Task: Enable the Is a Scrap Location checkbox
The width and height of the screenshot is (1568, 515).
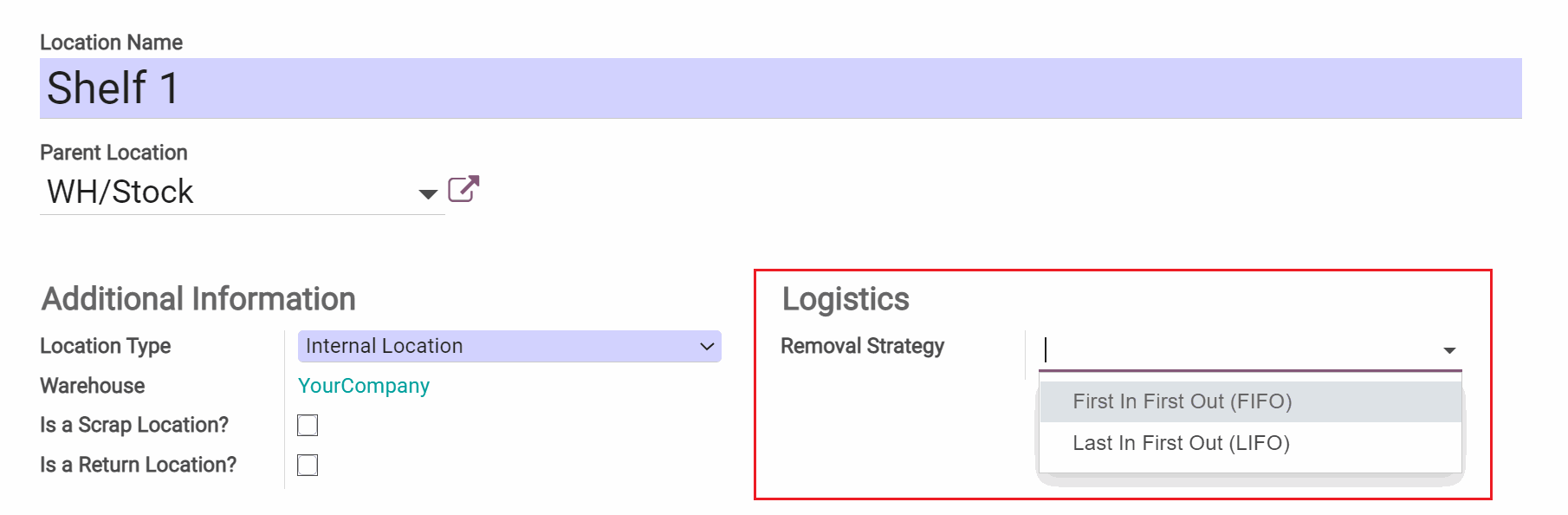Action: [308, 425]
